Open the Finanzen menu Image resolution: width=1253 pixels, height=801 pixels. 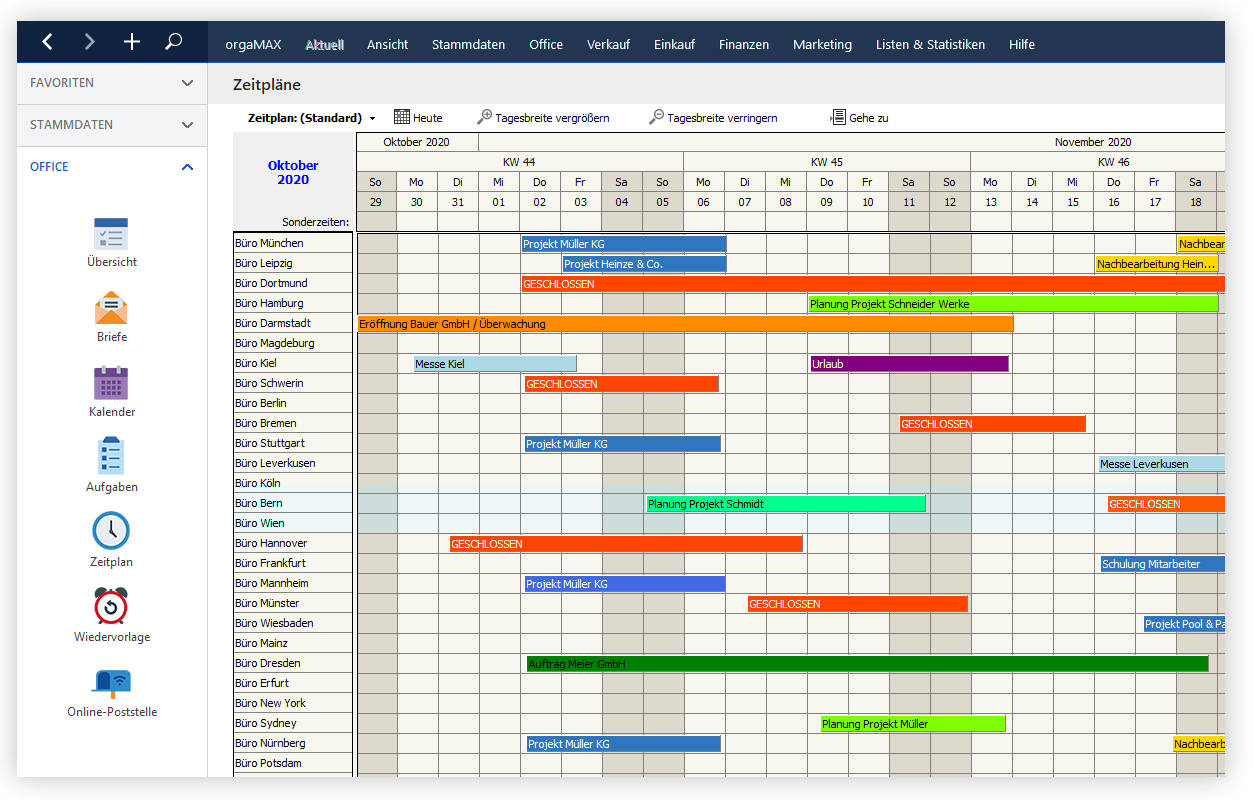pos(744,44)
